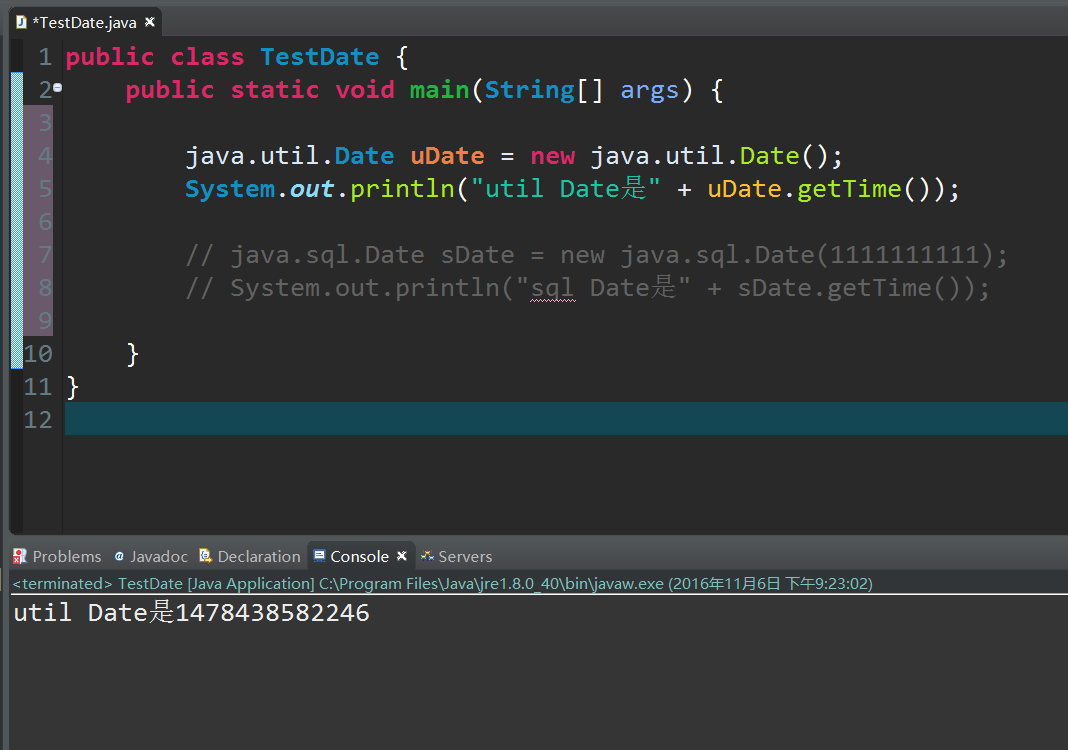Click the Servers tab icon
Screen dimensions: 1068x750
click(427, 557)
